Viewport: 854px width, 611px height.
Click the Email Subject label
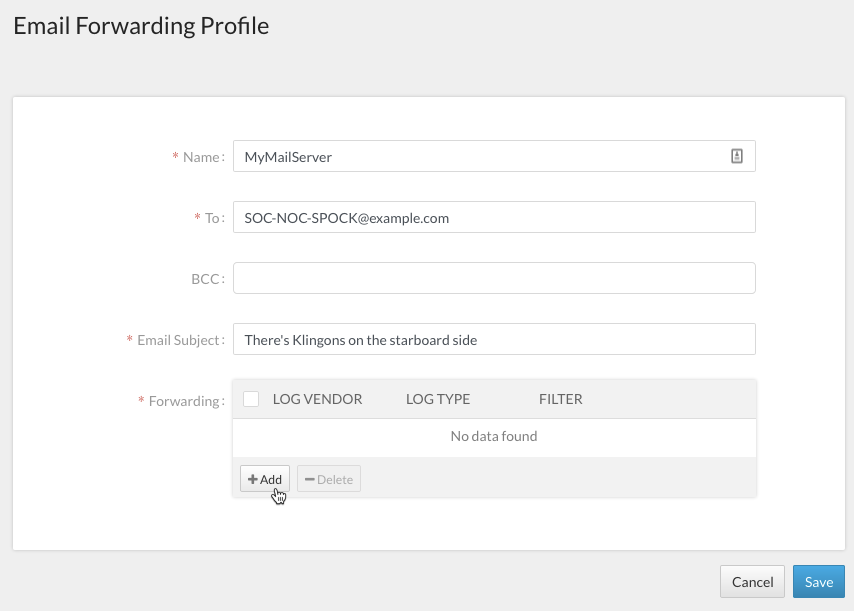tap(179, 340)
